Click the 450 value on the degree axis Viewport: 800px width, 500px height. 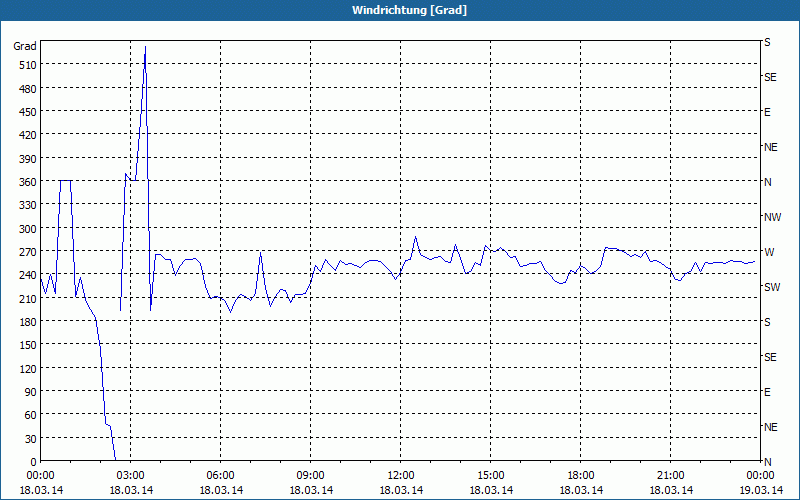[x=28, y=112]
